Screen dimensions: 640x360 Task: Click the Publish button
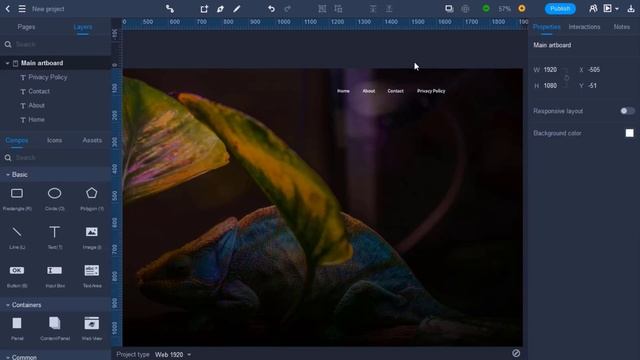tap(560, 9)
